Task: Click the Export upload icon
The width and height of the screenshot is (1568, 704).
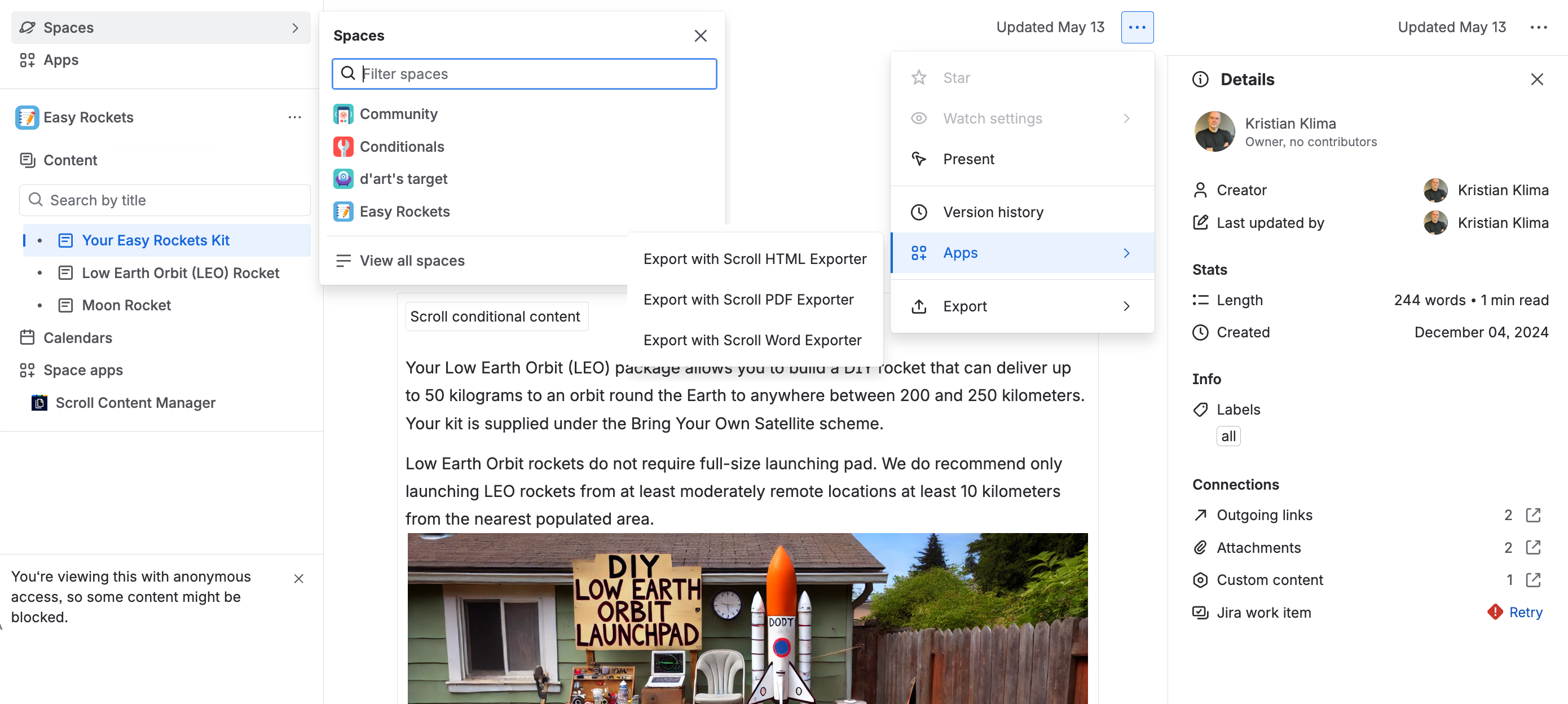Action: tap(919, 306)
